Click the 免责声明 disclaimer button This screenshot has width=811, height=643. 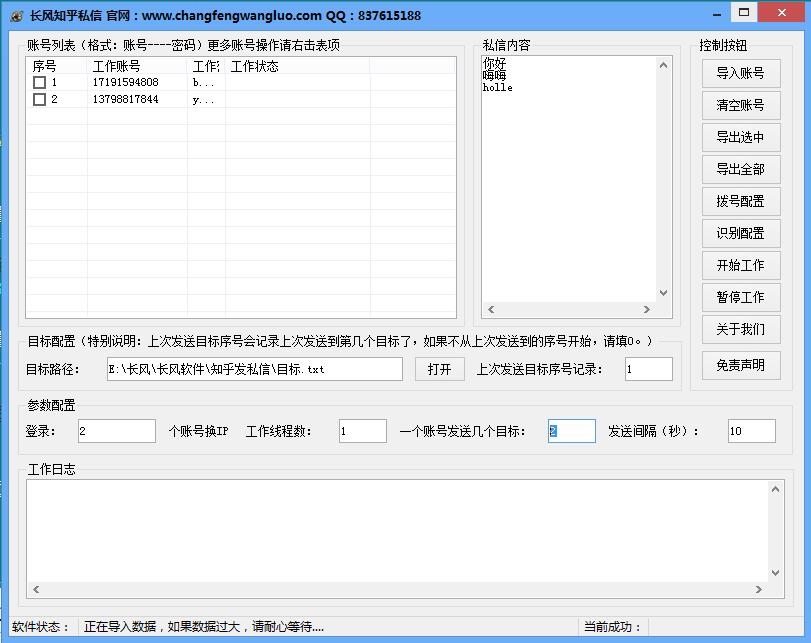click(x=740, y=365)
